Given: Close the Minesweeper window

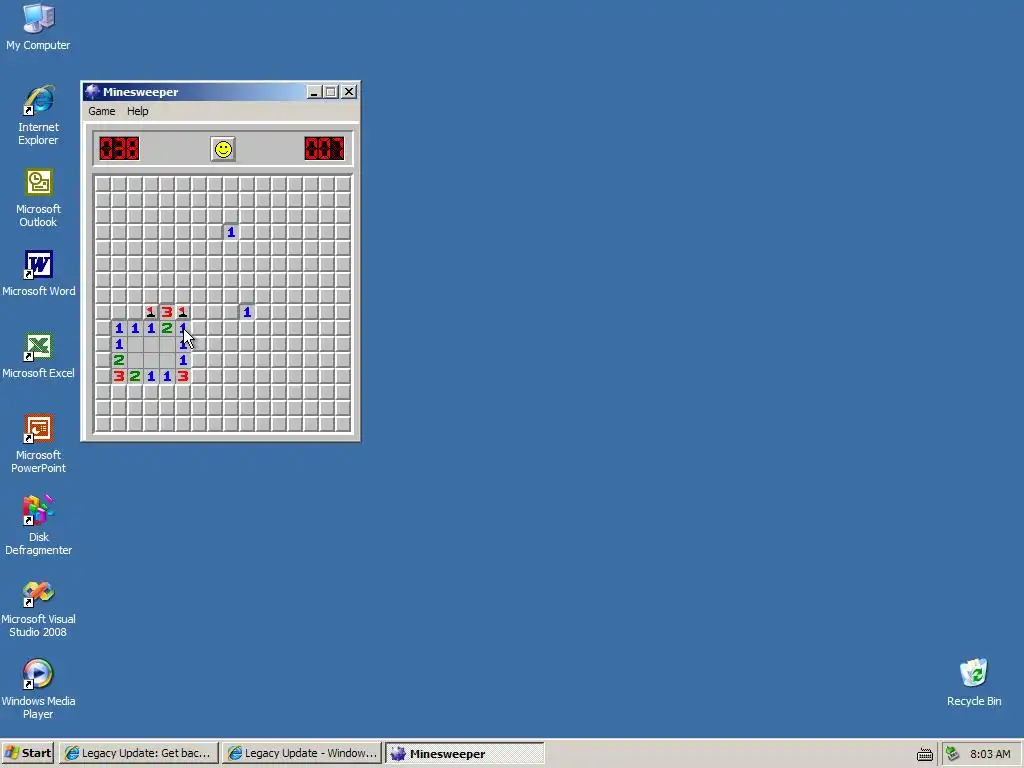Looking at the screenshot, I should tap(349, 92).
